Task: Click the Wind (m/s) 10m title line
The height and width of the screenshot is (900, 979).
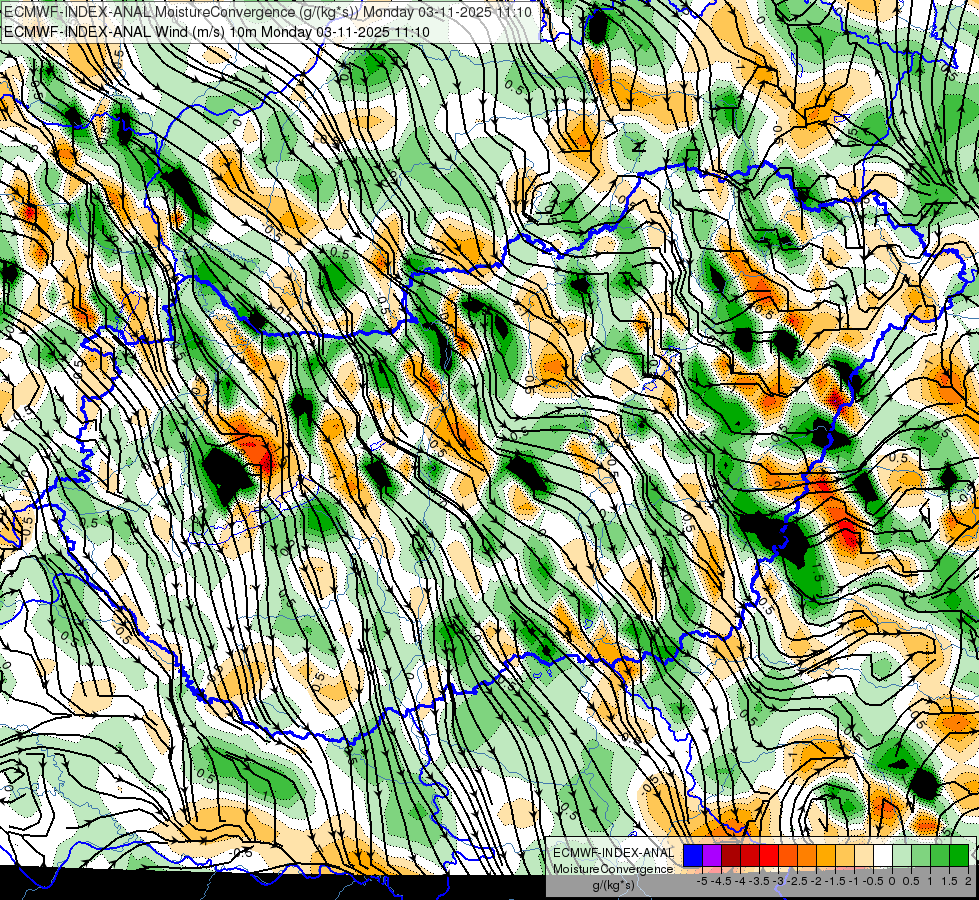Action: (216, 31)
